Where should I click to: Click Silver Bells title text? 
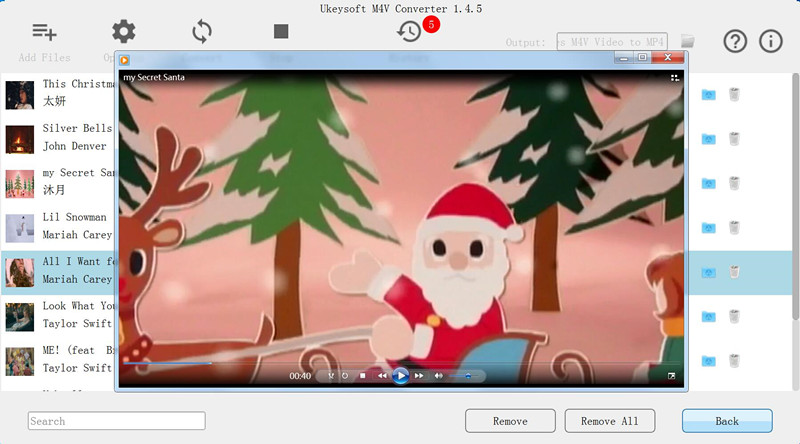[x=77, y=128]
